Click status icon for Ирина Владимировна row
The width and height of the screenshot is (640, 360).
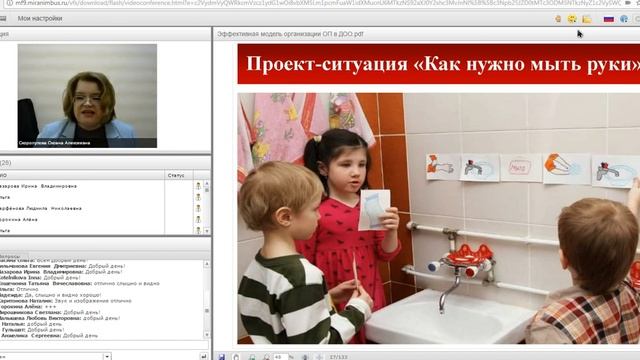click(x=198, y=186)
